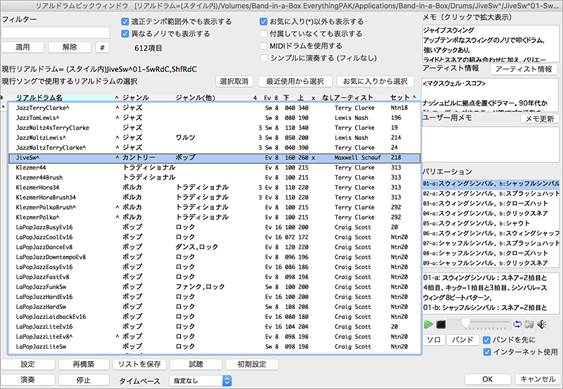Image resolution: width=563 pixels, height=389 pixels.
Task: Click the フィルター text input field
Action: 55,33
